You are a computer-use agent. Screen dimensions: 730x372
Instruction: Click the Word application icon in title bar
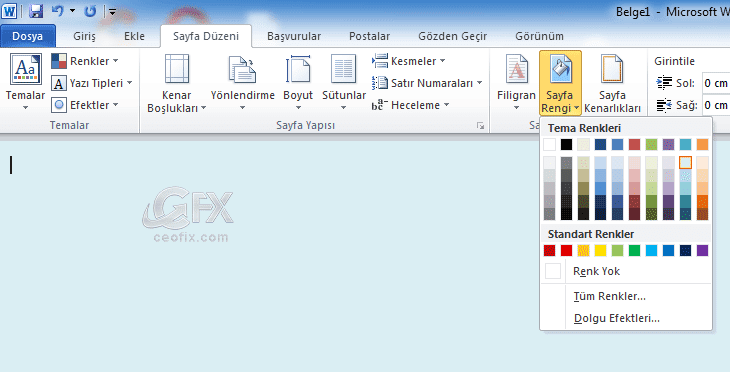coord(9,11)
